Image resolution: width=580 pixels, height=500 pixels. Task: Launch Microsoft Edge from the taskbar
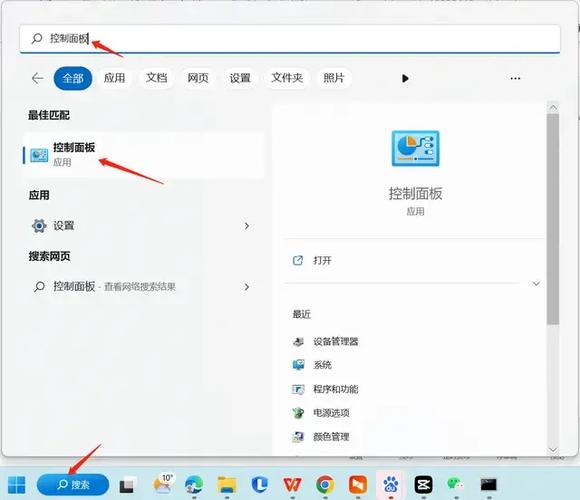[195, 485]
